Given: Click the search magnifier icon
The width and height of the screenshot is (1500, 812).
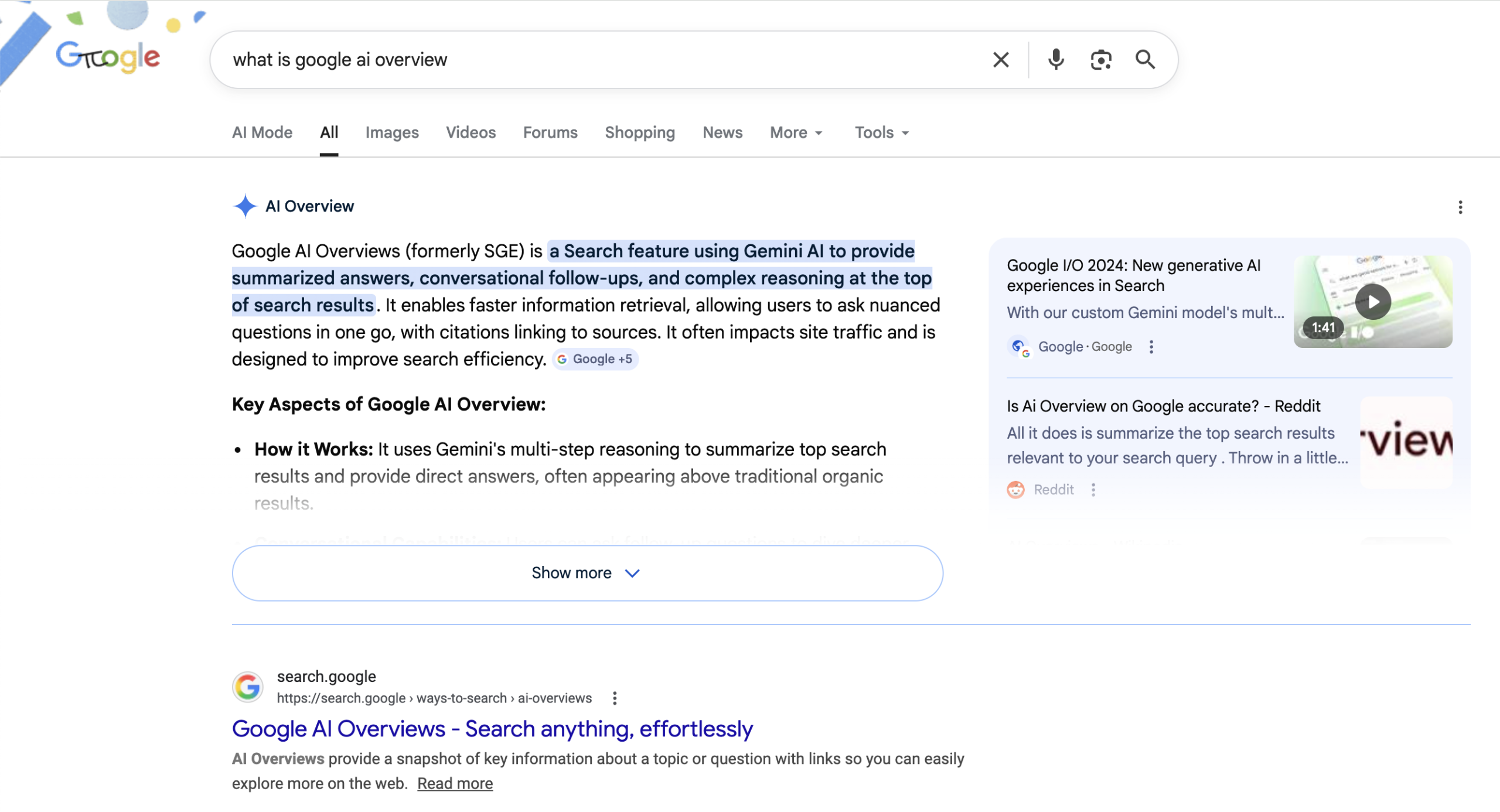Looking at the screenshot, I should coord(1146,59).
